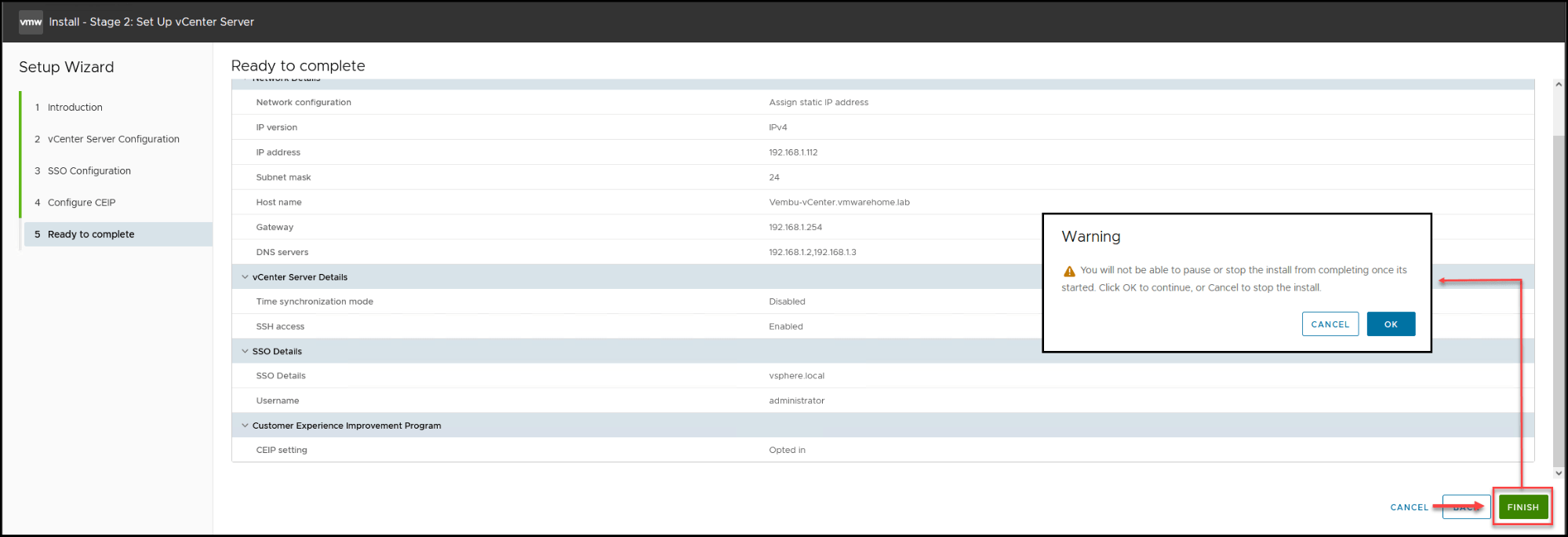Click the IPv4 value
1568x537 pixels.
coord(778,127)
